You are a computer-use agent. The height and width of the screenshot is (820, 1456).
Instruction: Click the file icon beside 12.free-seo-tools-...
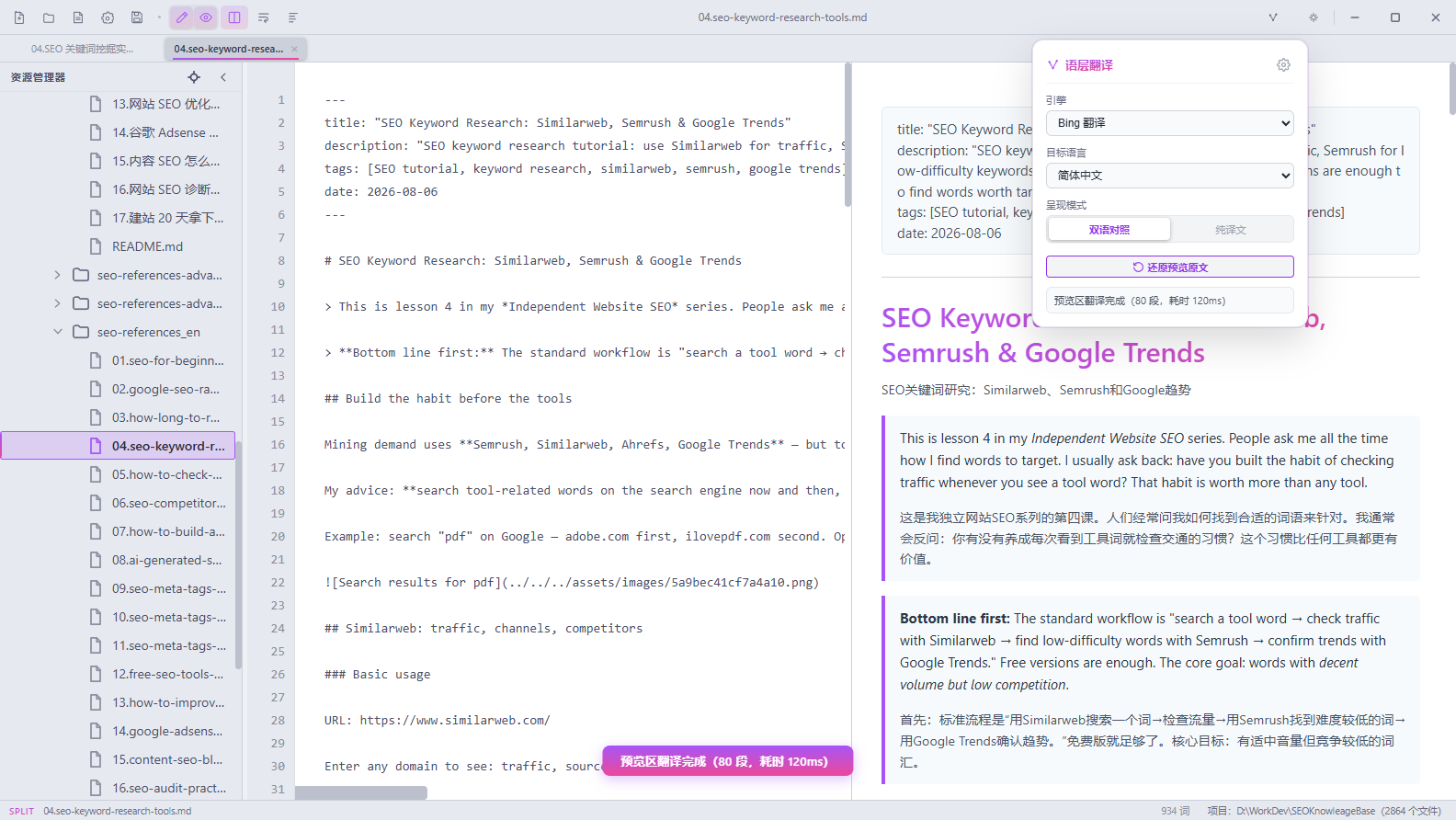coord(96,674)
